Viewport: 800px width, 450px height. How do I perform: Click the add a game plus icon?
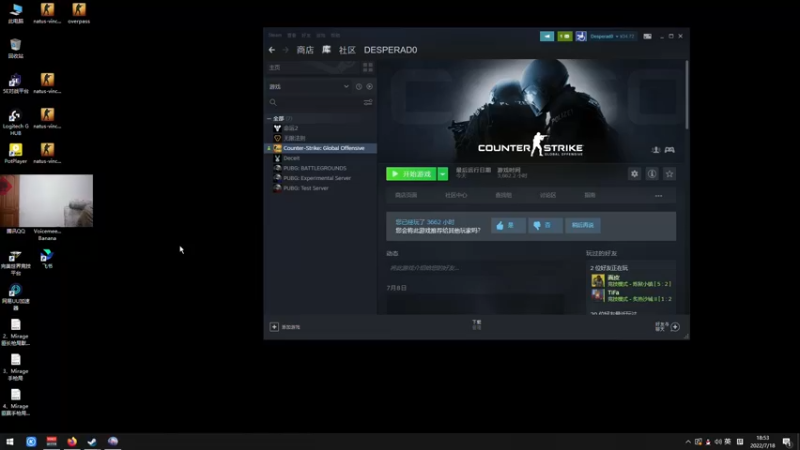point(274,327)
